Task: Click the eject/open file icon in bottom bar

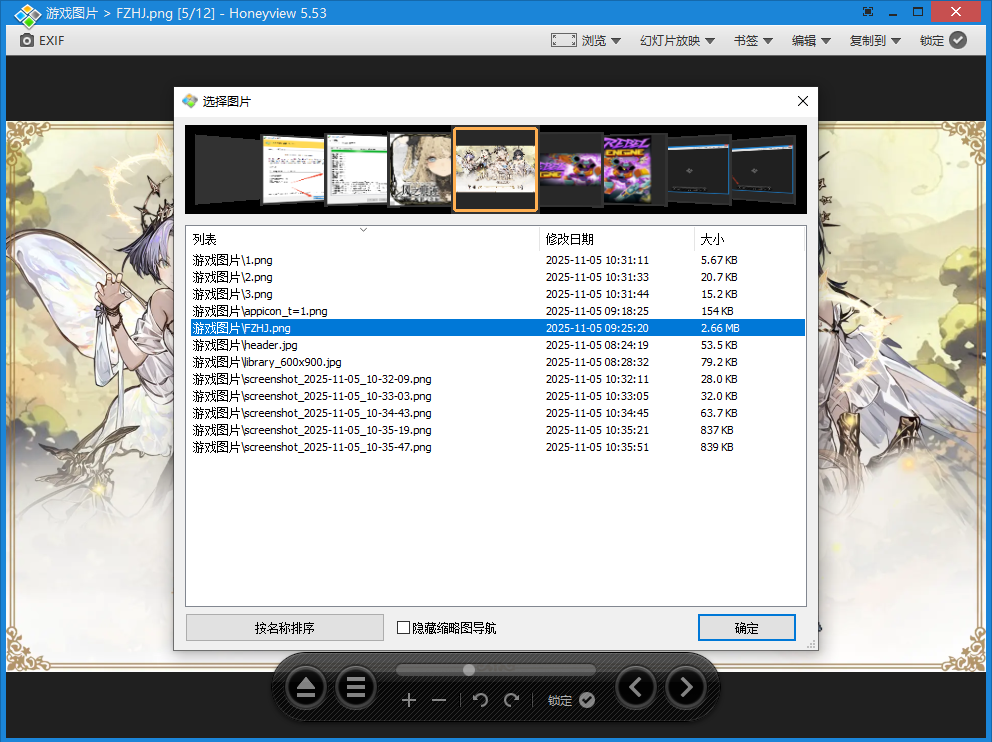Action: point(307,687)
